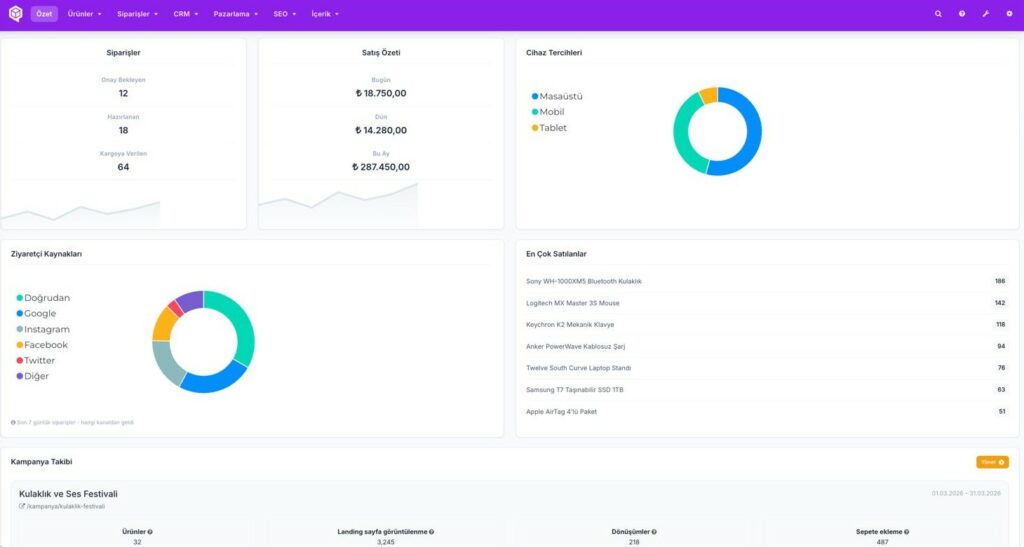Click the cube logo in the navbar
Screen dimensions: 1024x547
[x=16, y=14]
